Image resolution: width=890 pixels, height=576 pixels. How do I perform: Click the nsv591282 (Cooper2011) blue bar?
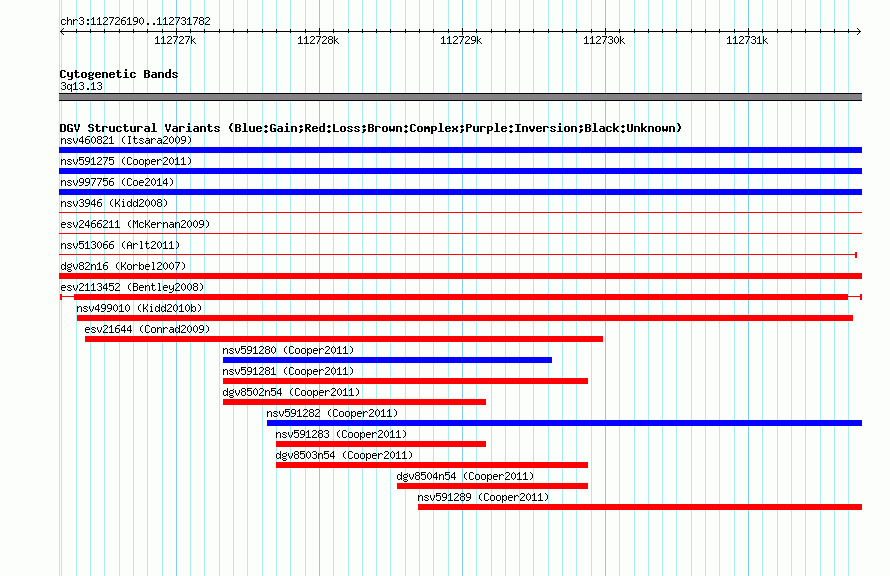[564, 423]
